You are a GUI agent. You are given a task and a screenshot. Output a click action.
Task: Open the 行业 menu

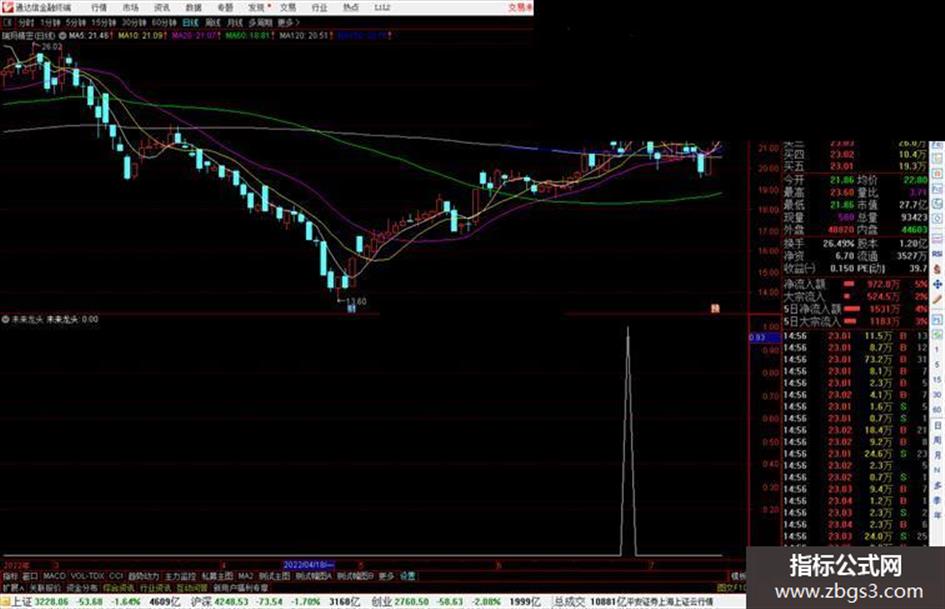(x=319, y=8)
